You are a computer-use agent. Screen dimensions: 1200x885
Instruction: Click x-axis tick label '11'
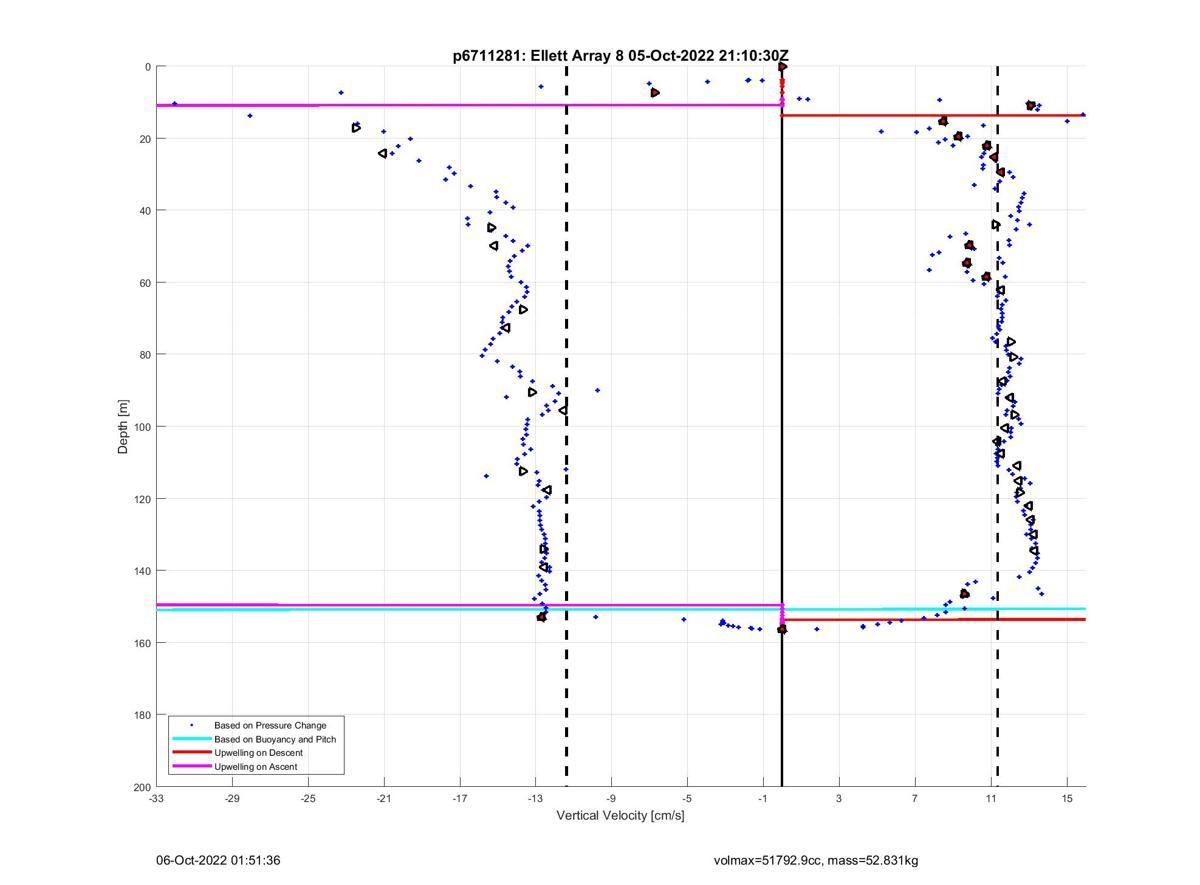[x=991, y=798]
